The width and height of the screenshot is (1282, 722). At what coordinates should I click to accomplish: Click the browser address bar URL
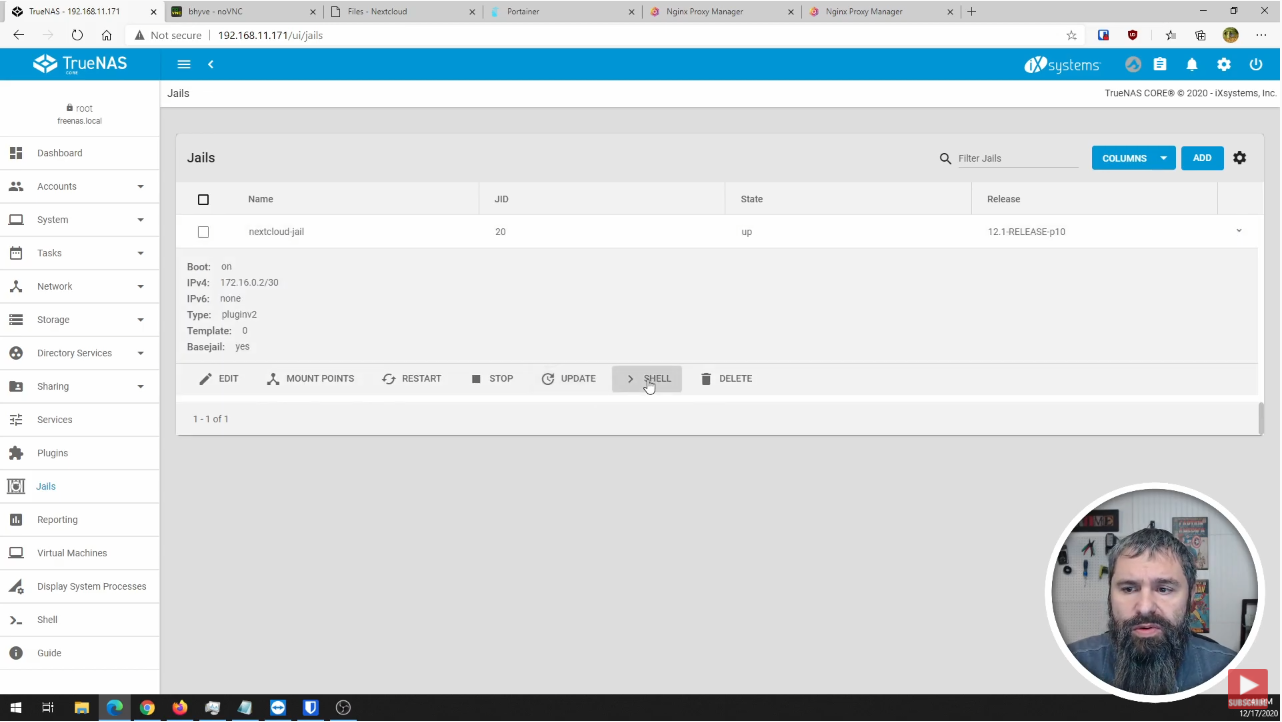click(x=270, y=35)
